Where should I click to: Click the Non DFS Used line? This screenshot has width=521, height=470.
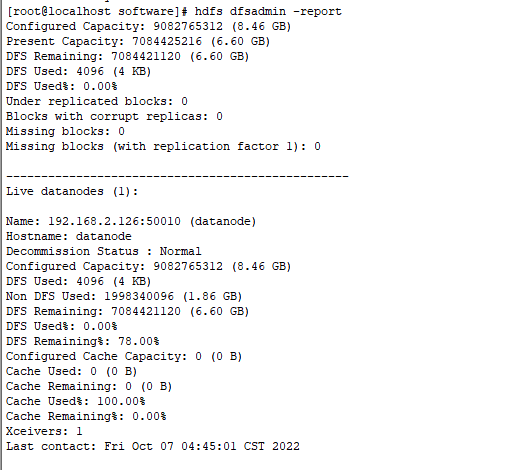(x=124, y=296)
